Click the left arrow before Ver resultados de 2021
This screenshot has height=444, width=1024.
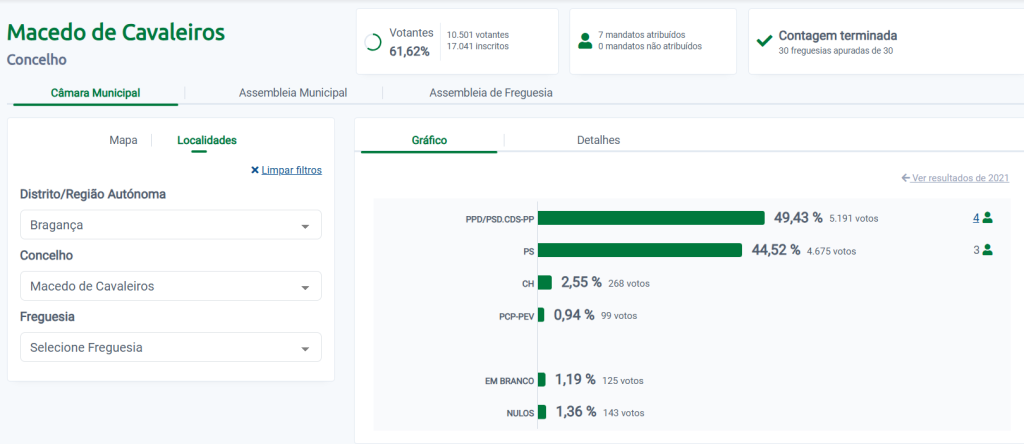(x=906, y=178)
